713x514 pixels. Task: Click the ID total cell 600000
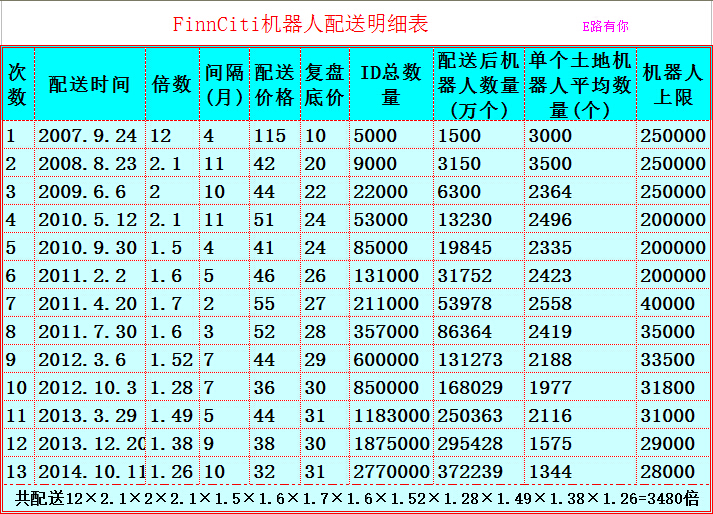tap(391, 359)
